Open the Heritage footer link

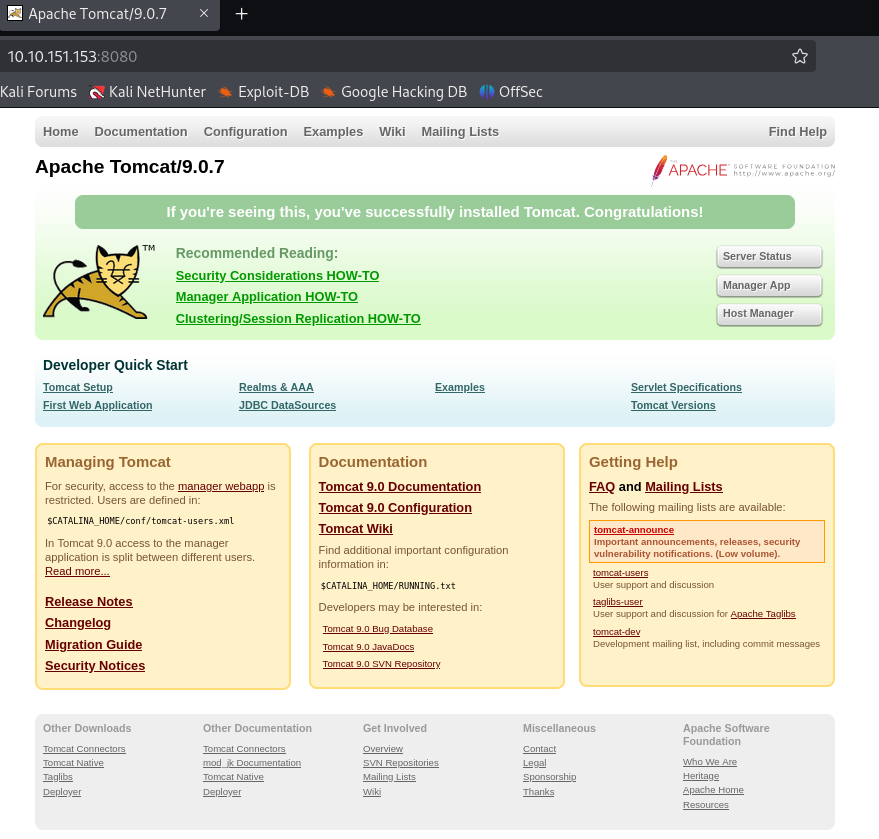click(701, 776)
